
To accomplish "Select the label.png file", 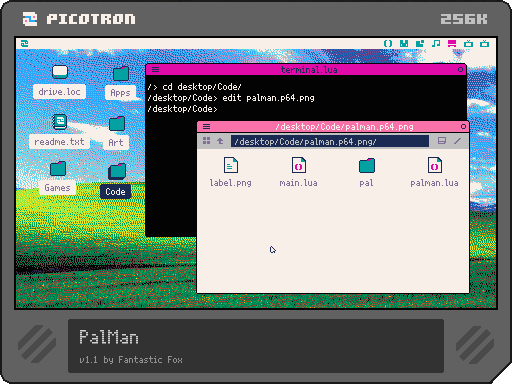I will [x=231, y=172].
